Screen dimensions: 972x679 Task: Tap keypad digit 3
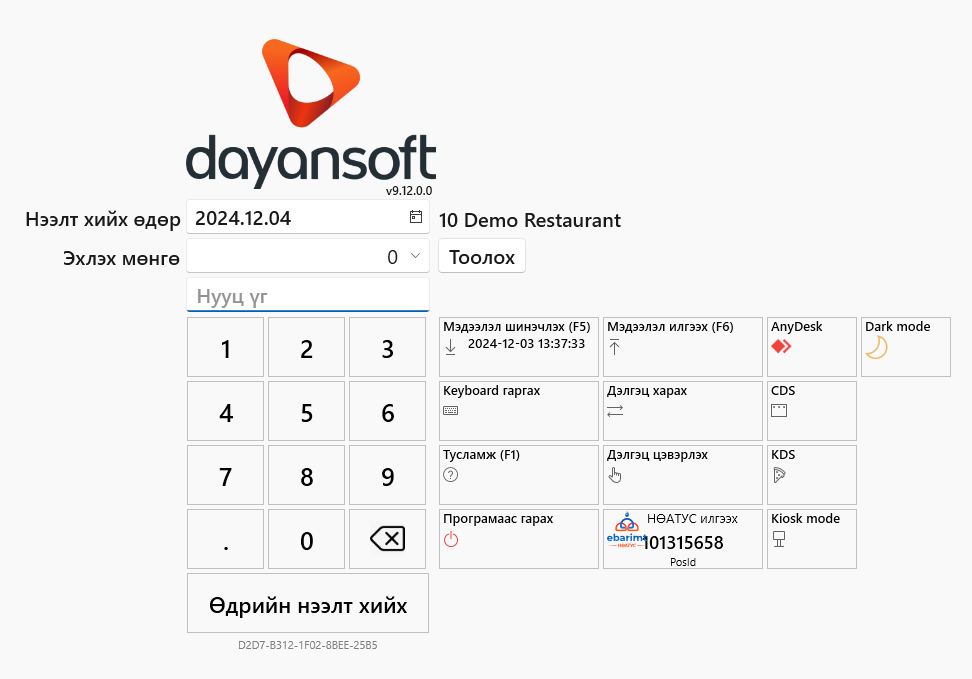[x=387, y=347]
